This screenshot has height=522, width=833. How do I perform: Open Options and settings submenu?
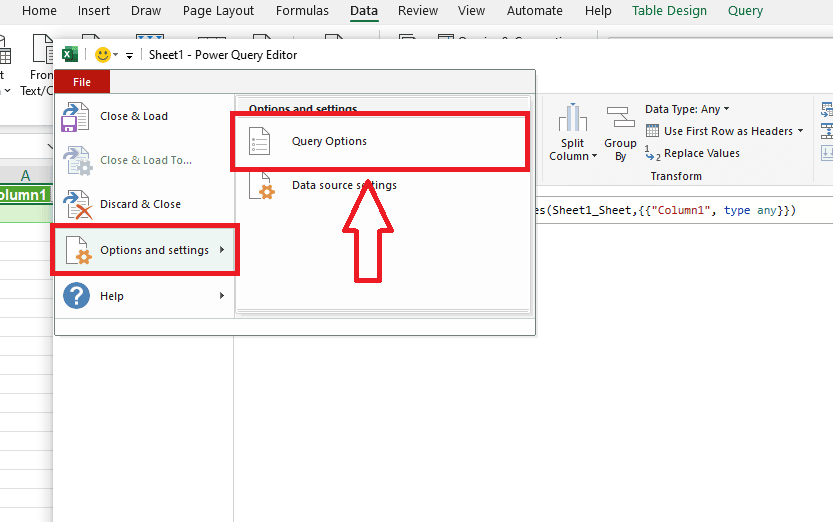coord(144,250)
